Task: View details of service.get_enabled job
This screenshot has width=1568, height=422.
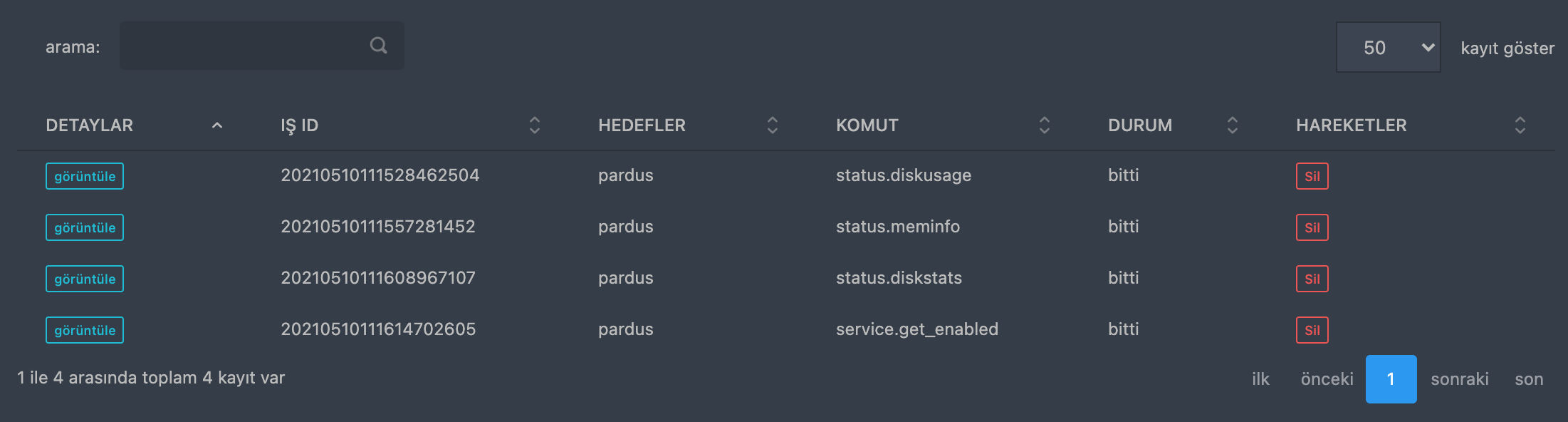Action: pyautogui.click(x=85, y=330)
